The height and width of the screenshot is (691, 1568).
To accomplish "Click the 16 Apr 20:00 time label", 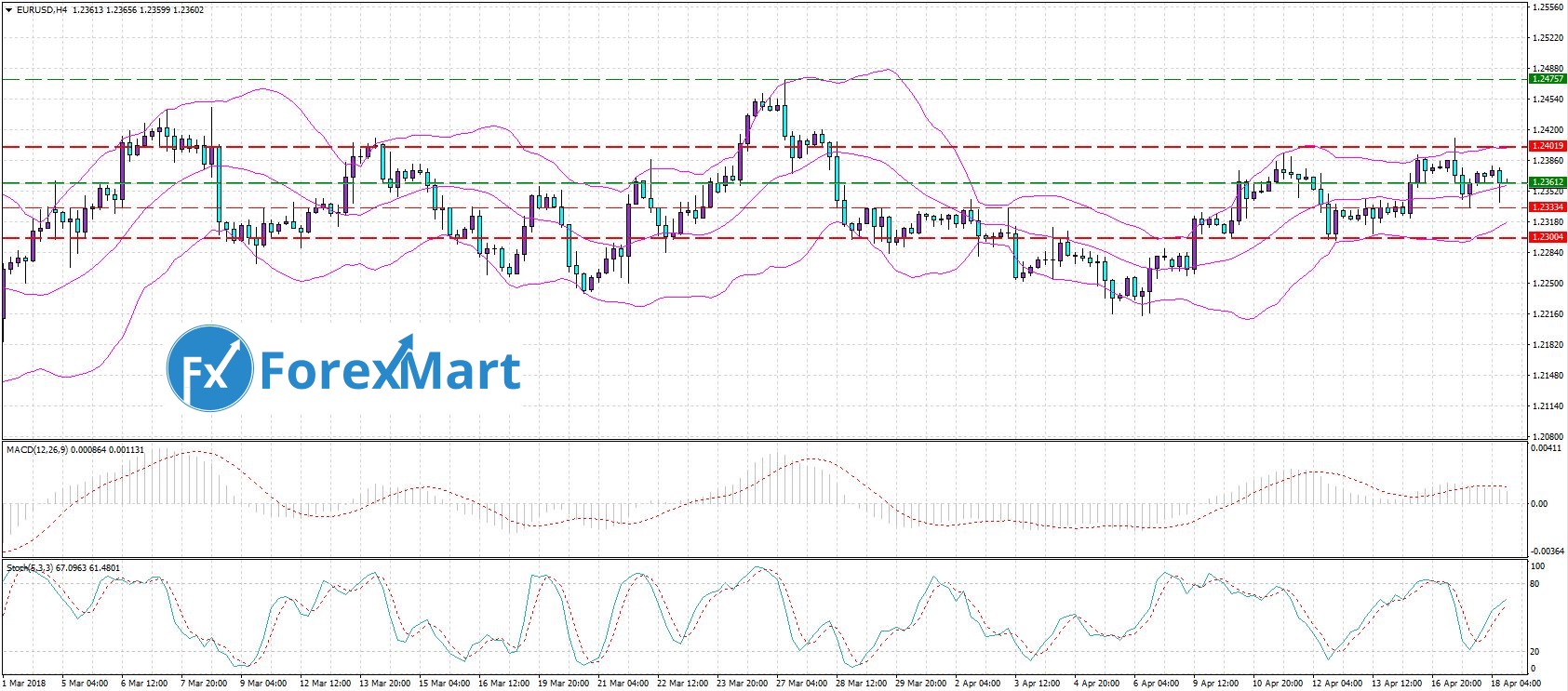I will pyautogui.click(x=1456, y=684).
